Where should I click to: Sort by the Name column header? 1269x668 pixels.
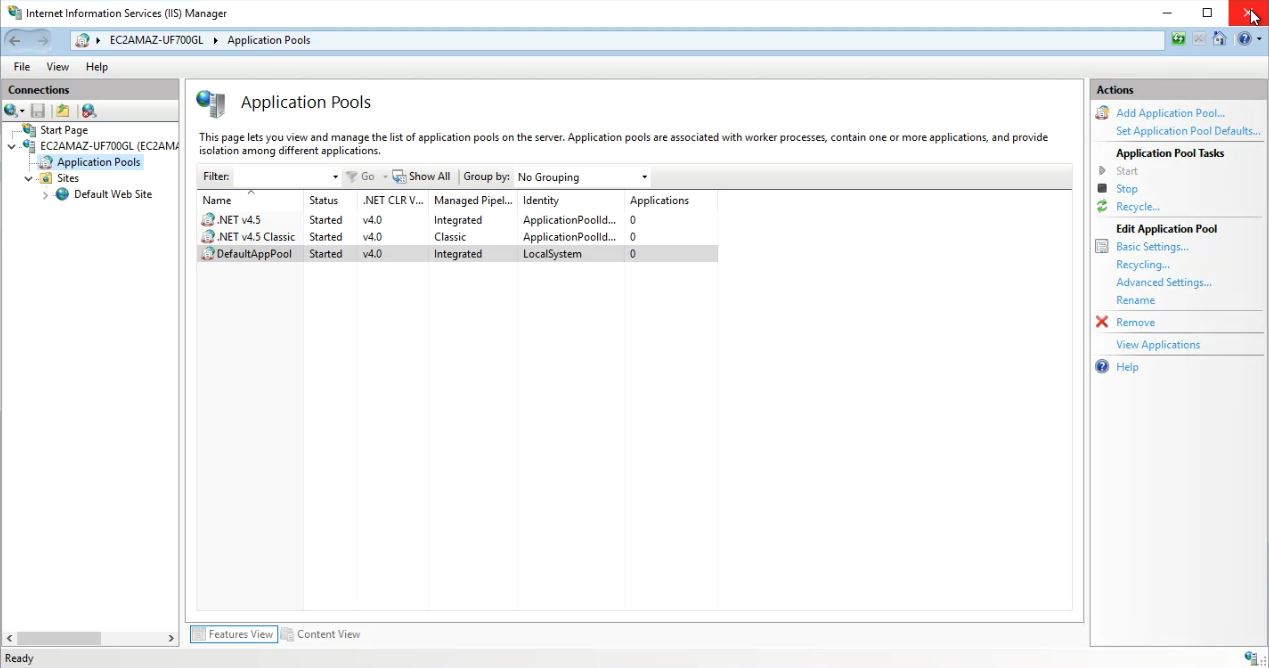pos(250,200)
